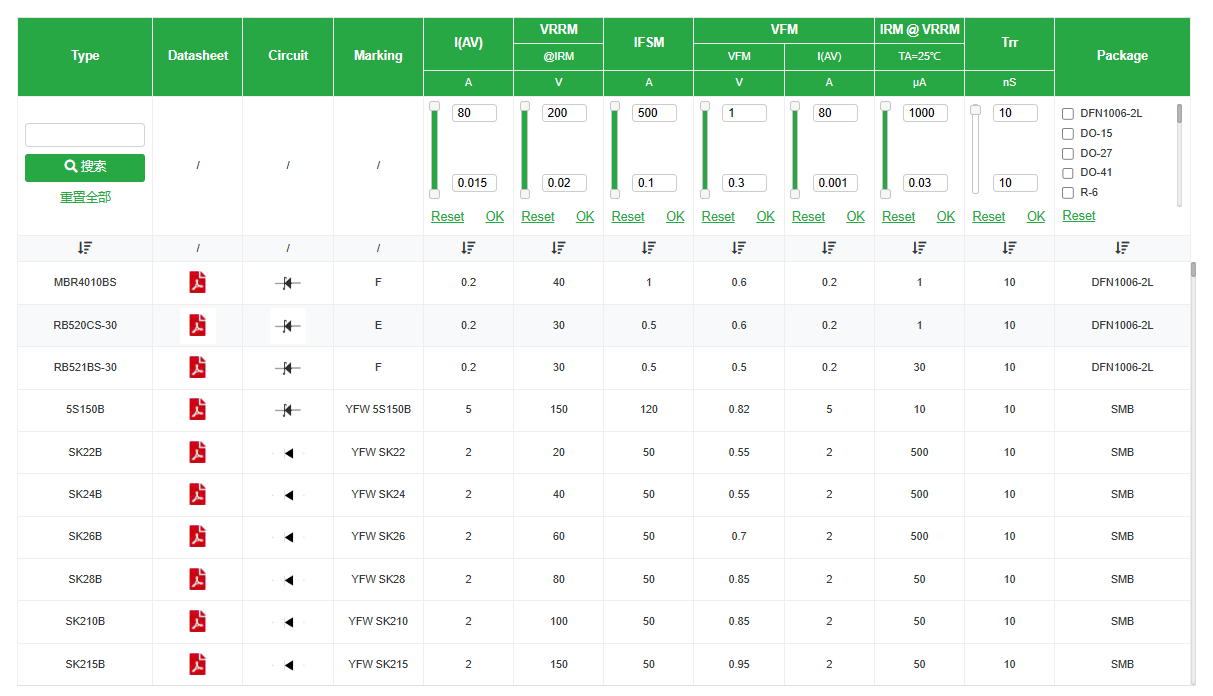Sort table by Type column

[85, 248]
